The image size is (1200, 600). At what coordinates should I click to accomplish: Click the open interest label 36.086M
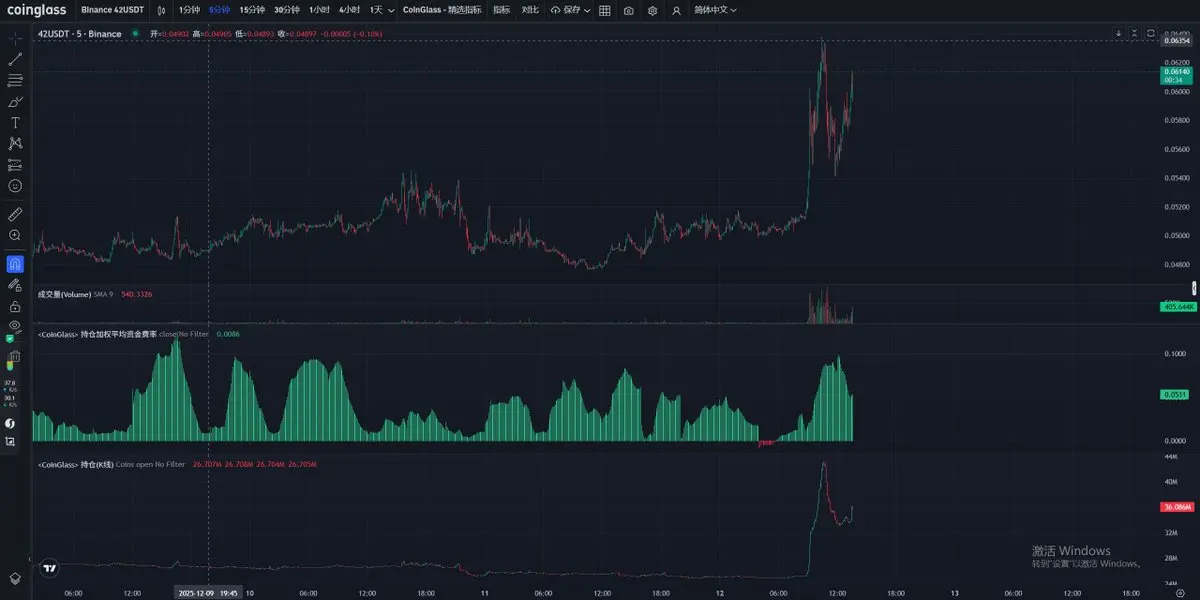click(1177, 507)
